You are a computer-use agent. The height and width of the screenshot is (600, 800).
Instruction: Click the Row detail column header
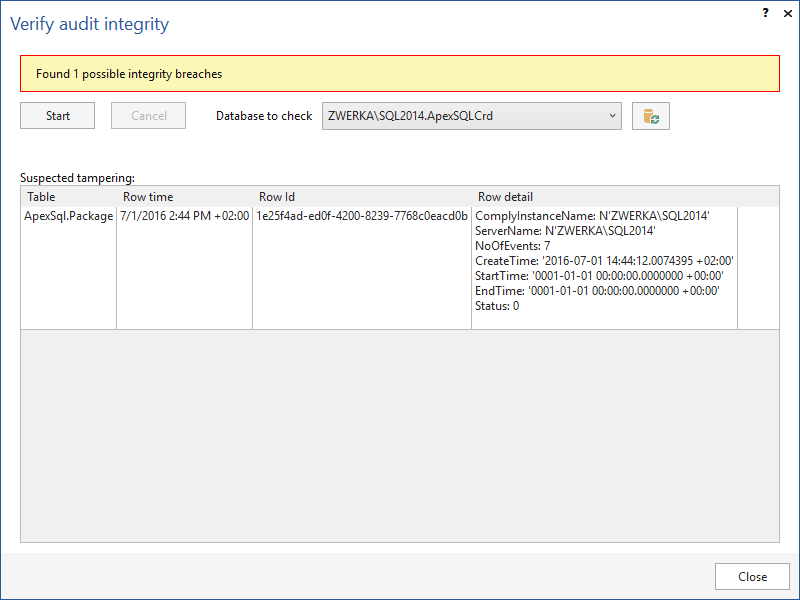click(x=604, y=197)
